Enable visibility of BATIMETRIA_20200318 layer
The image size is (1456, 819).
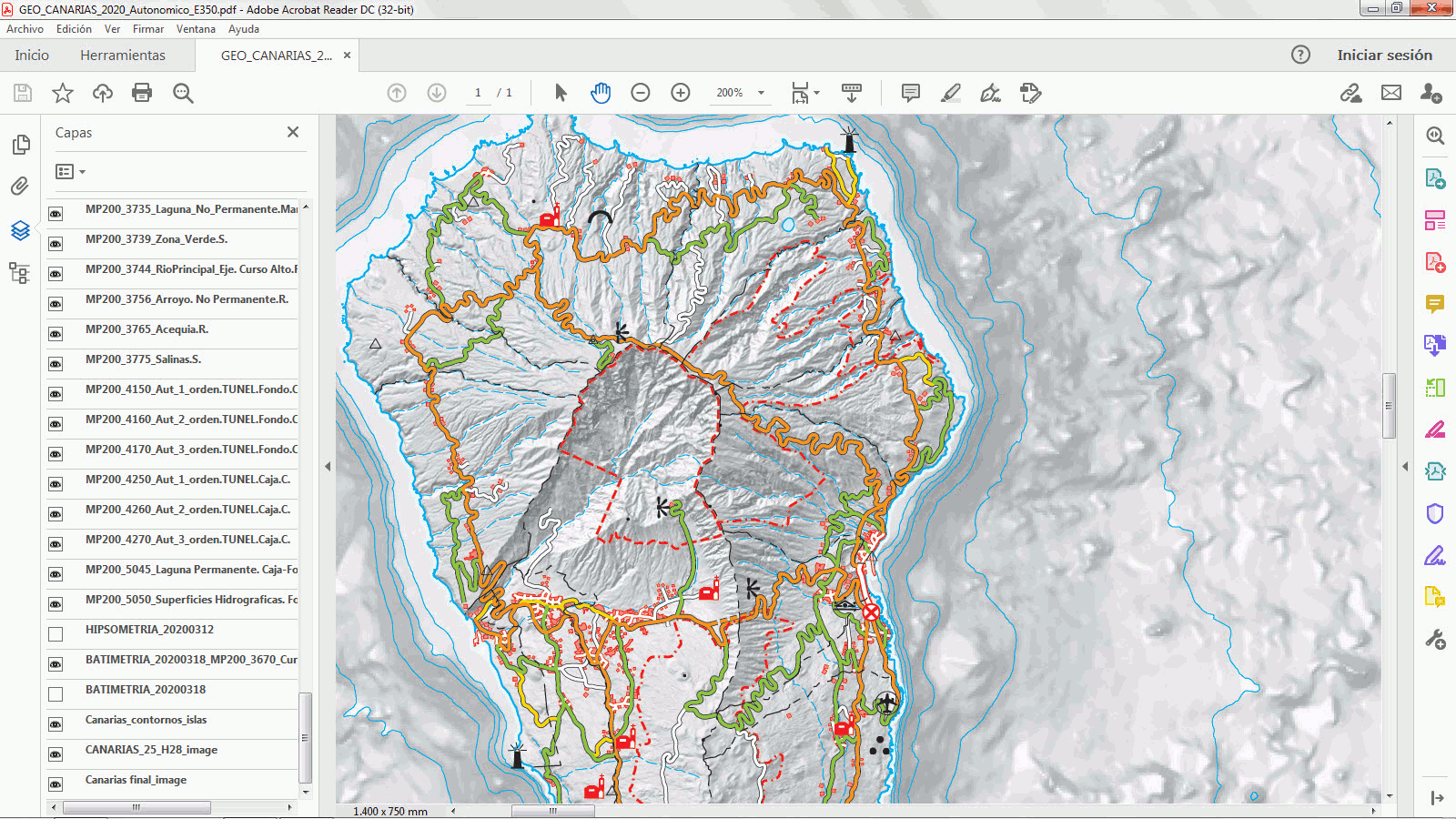click(x=56, y=693)
